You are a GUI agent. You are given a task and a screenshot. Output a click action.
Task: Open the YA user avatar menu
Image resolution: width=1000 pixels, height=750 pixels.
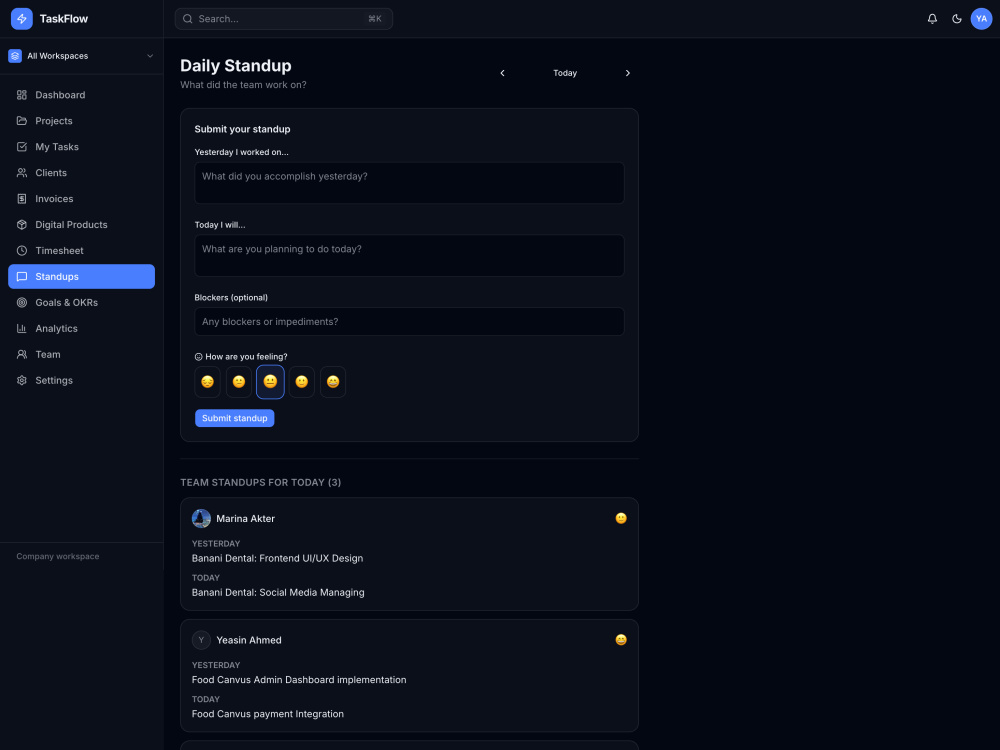click(981, 18)
